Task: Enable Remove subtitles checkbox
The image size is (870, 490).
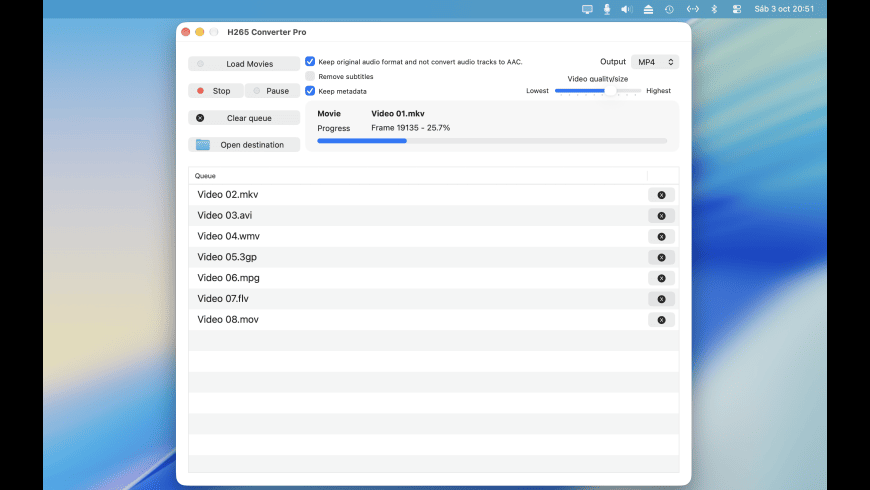Action: 310,76
